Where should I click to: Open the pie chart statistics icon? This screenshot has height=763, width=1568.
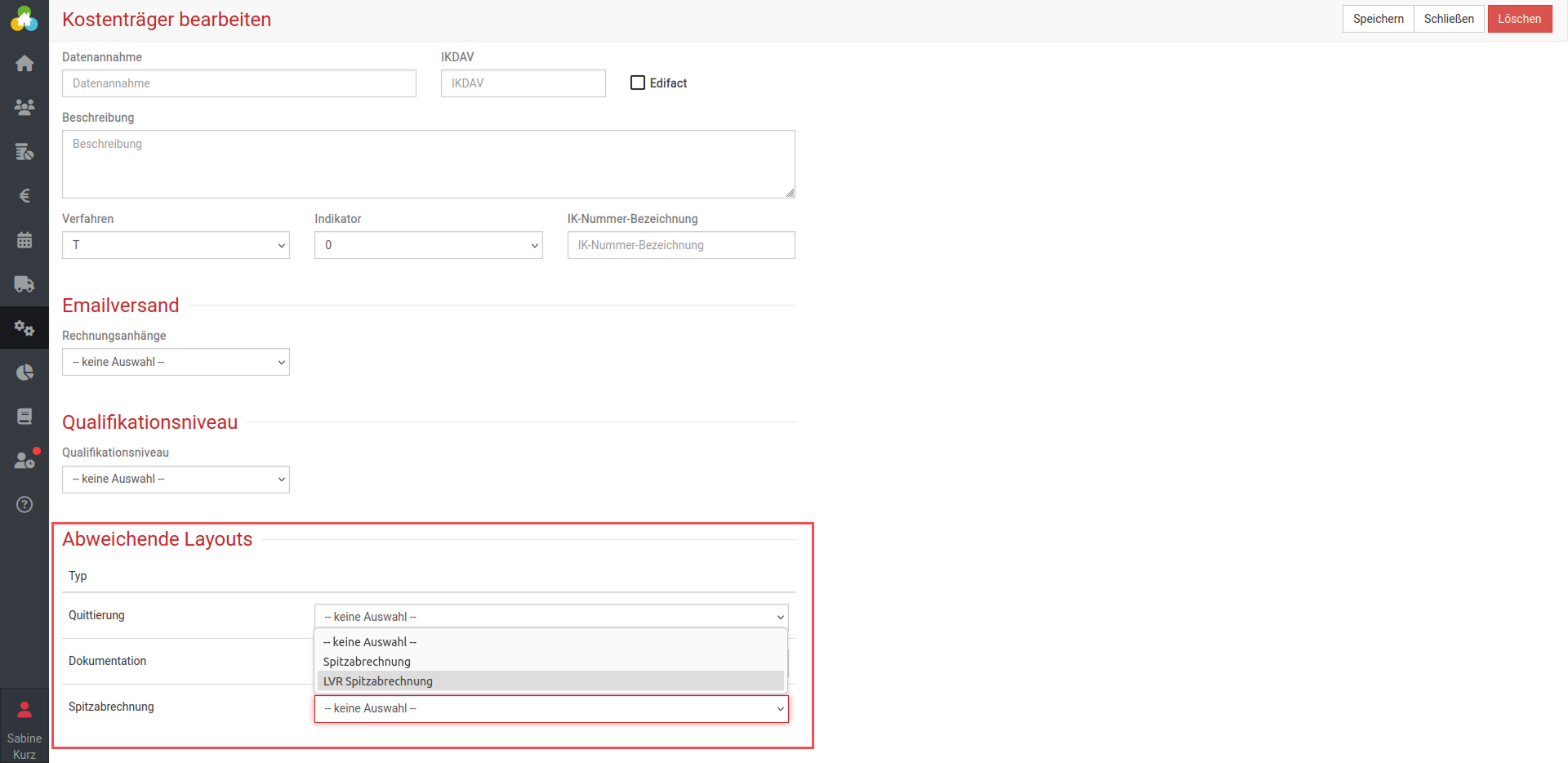point(24,372)
